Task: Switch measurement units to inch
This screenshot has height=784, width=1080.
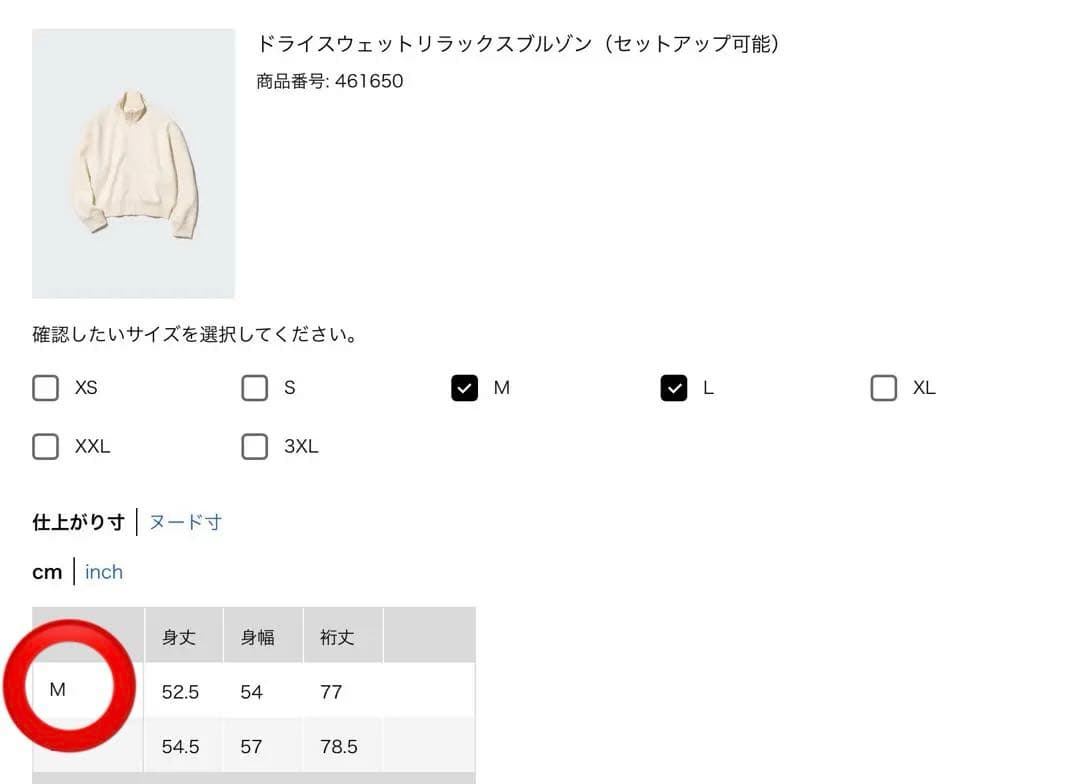Action: click(104, 572)
